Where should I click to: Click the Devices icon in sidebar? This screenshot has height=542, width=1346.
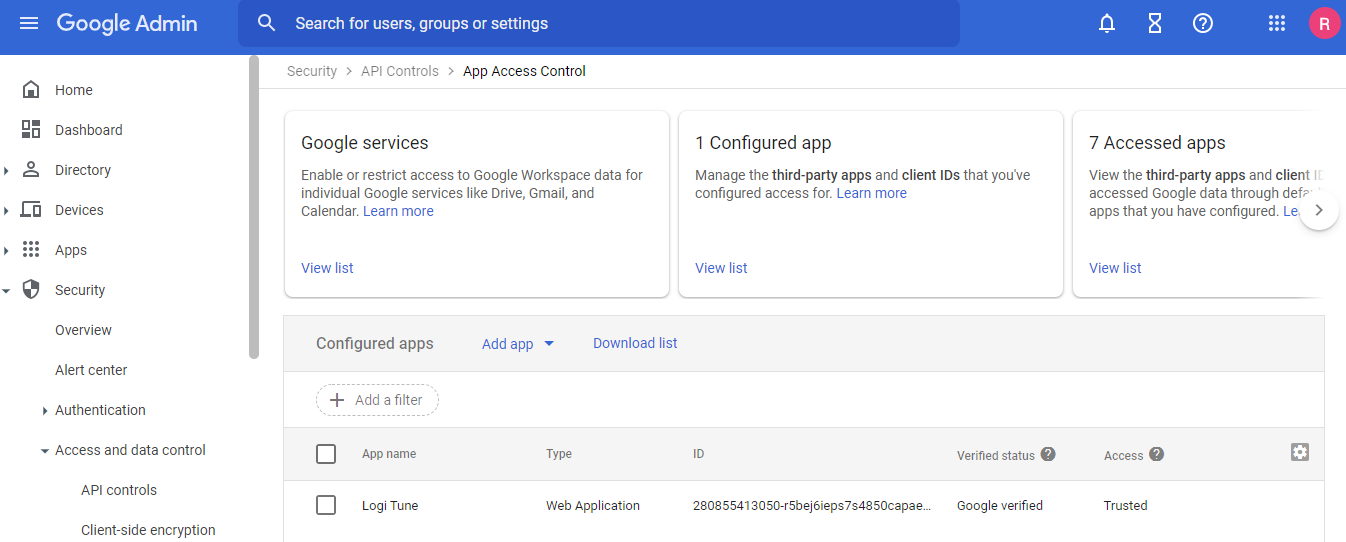point(31,209)
